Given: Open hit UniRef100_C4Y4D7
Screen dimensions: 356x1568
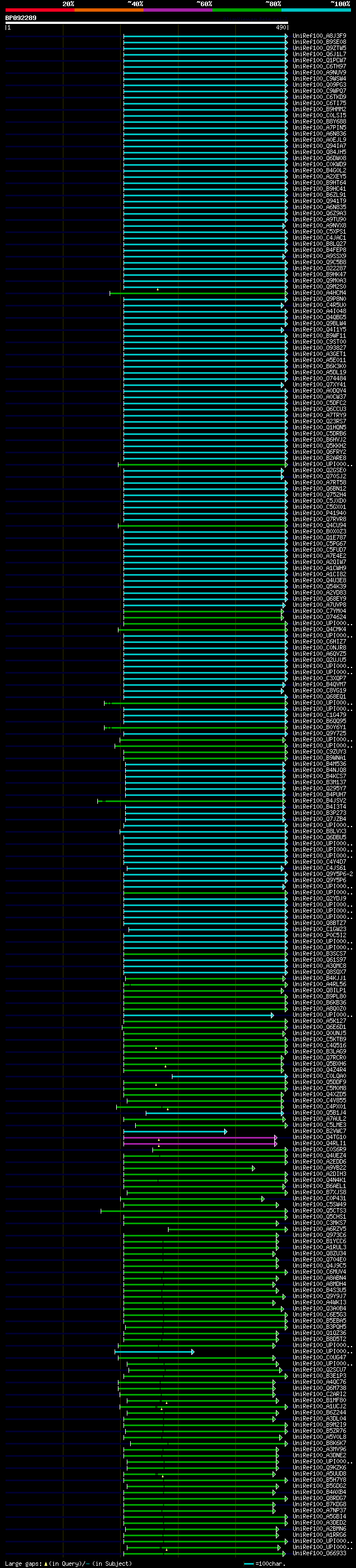Looking at the screenshot, I should coord(319,862).
